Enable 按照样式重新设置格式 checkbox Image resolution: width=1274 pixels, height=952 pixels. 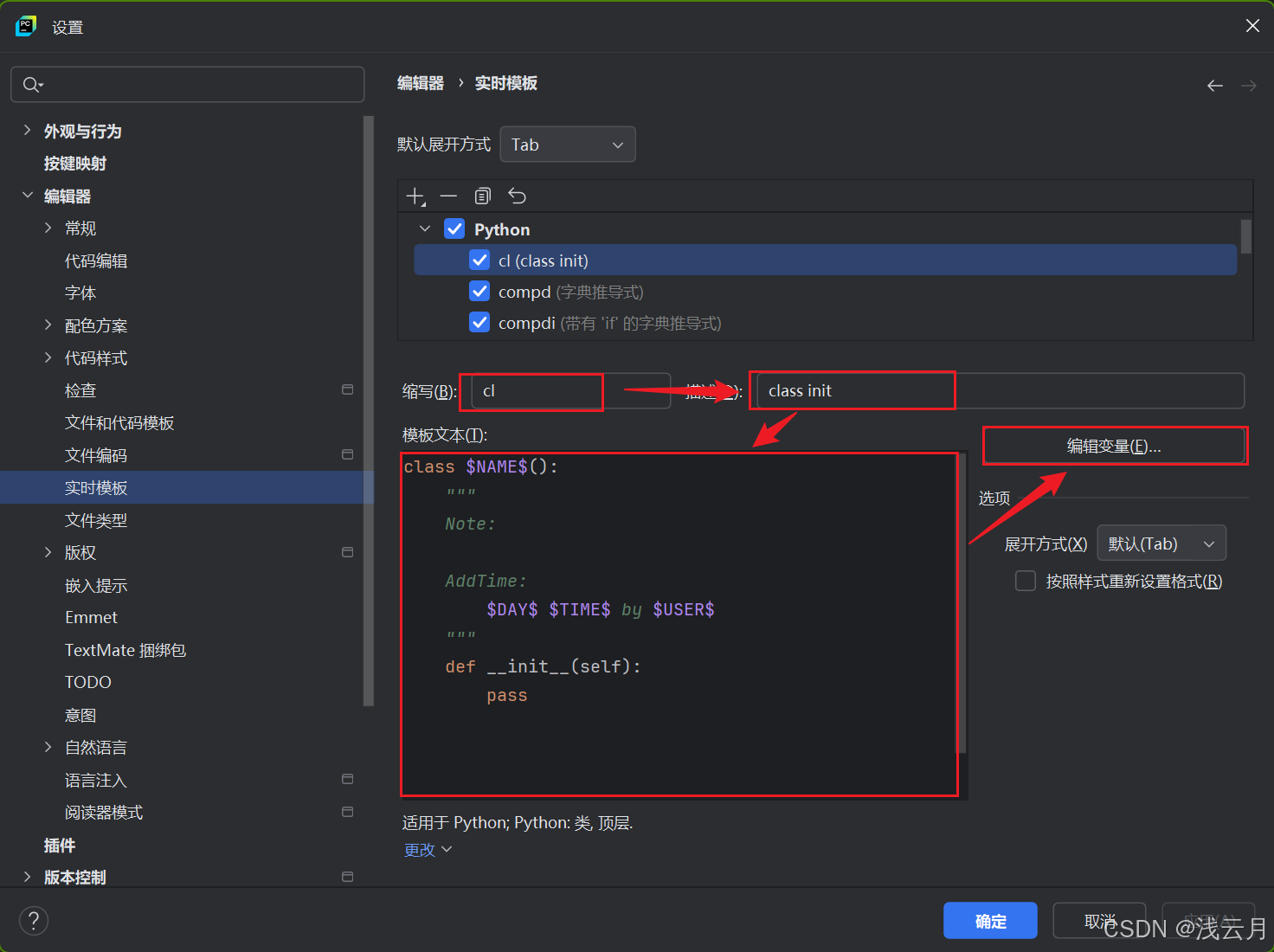[1026, 581]
